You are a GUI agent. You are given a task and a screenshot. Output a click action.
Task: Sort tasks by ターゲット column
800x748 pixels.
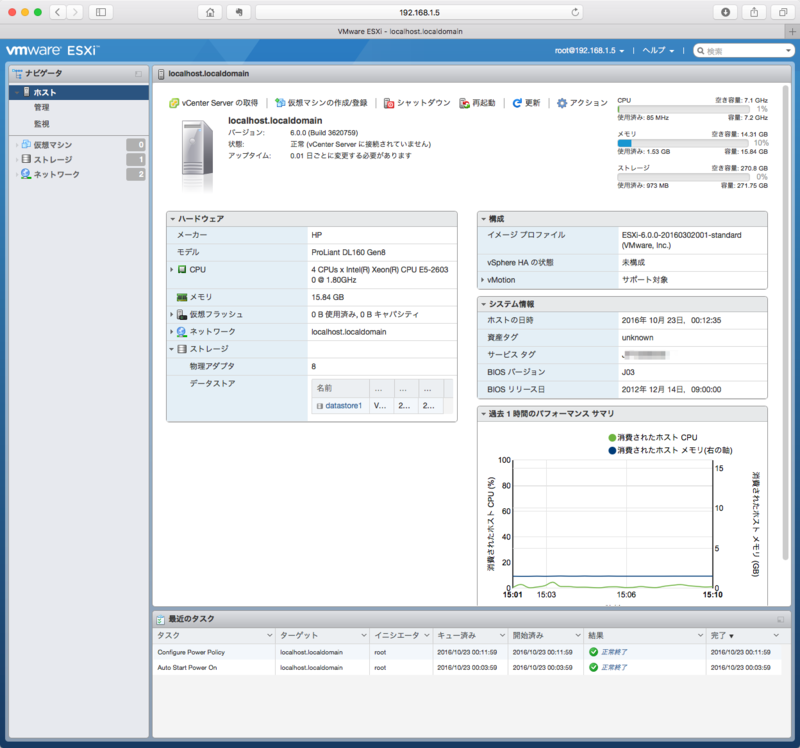coord(323,635)
